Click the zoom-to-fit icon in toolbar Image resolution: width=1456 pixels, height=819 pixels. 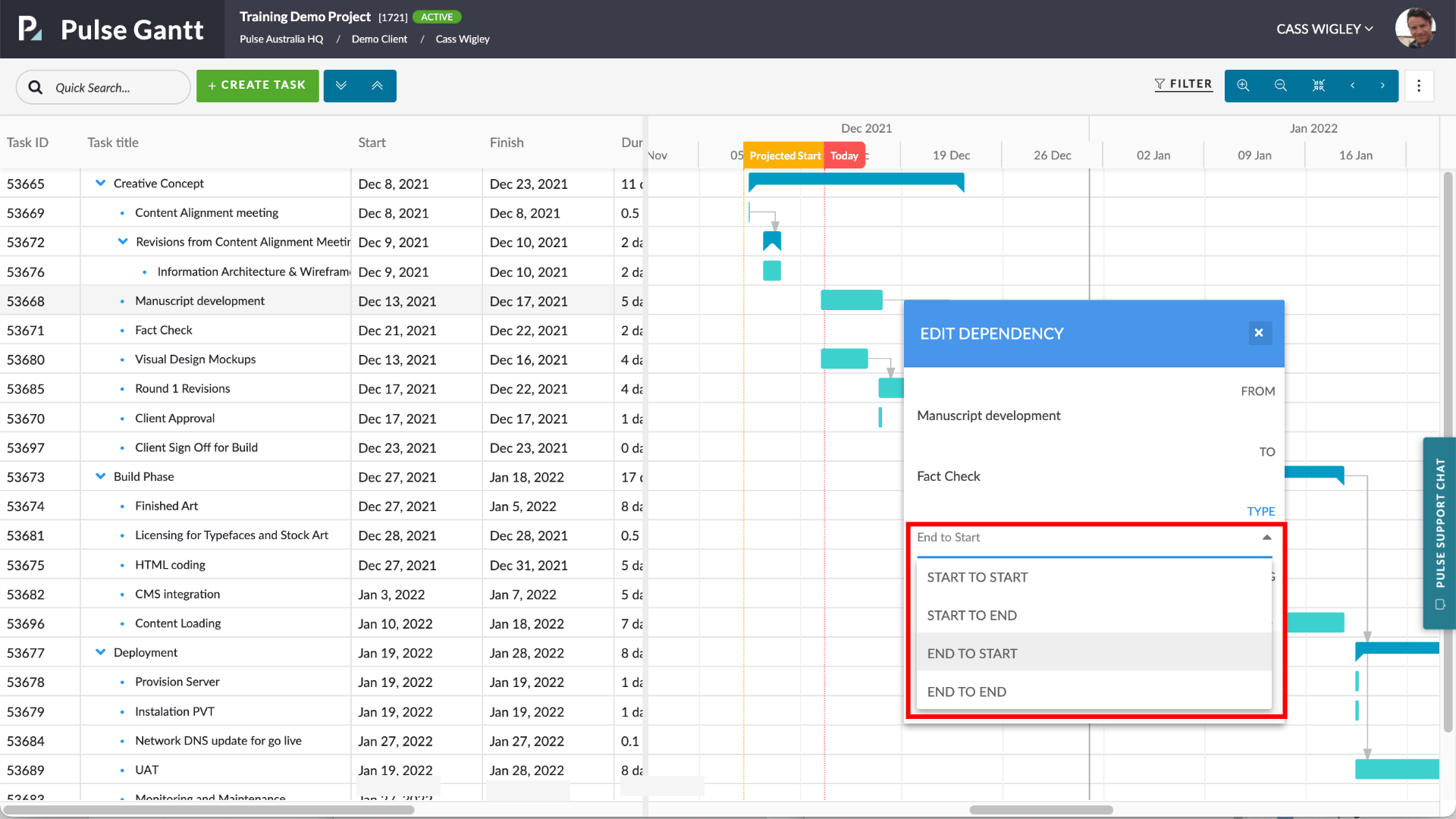click(1319, 86)
